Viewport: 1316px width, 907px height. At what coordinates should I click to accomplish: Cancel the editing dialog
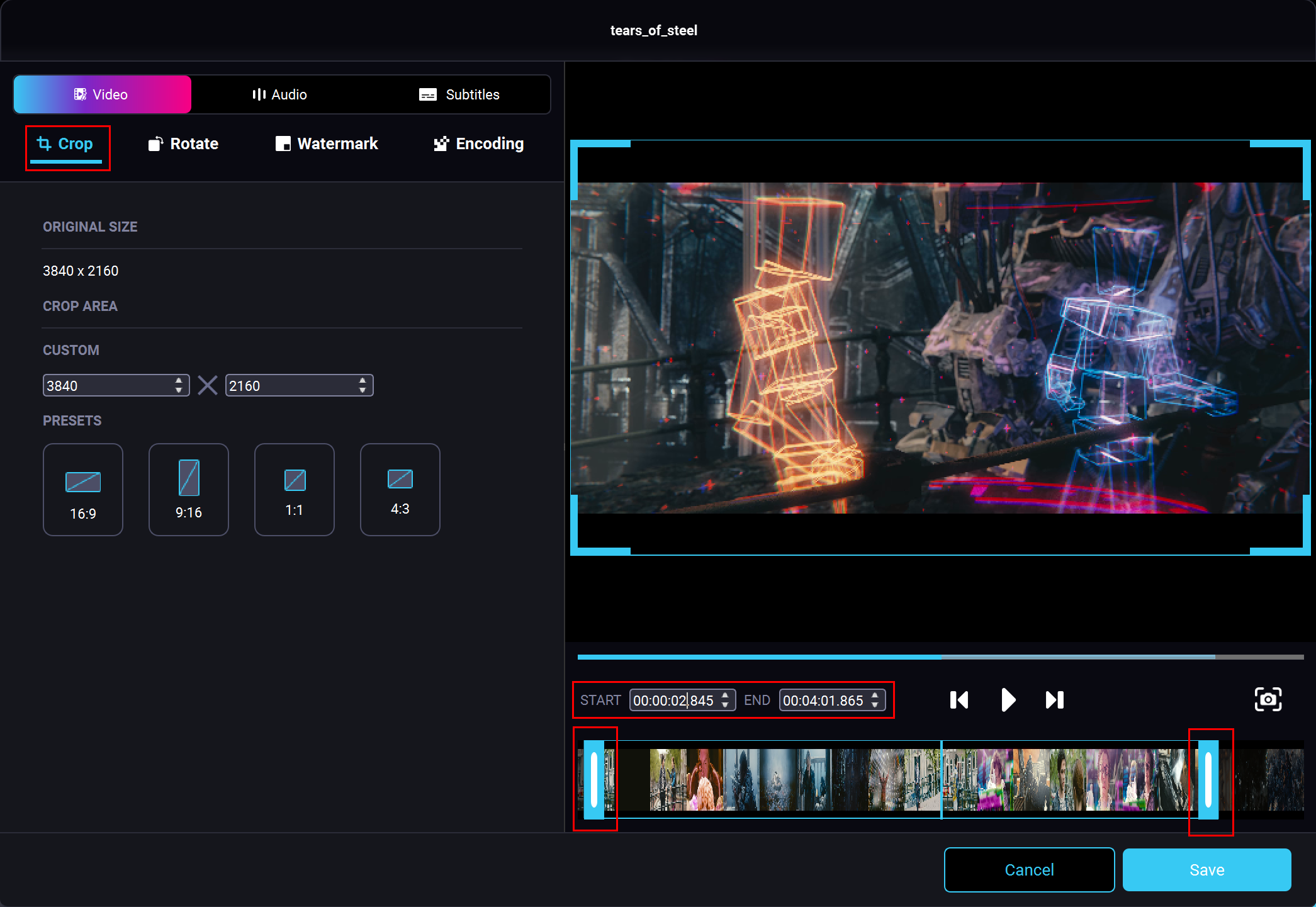[1029, 870]
